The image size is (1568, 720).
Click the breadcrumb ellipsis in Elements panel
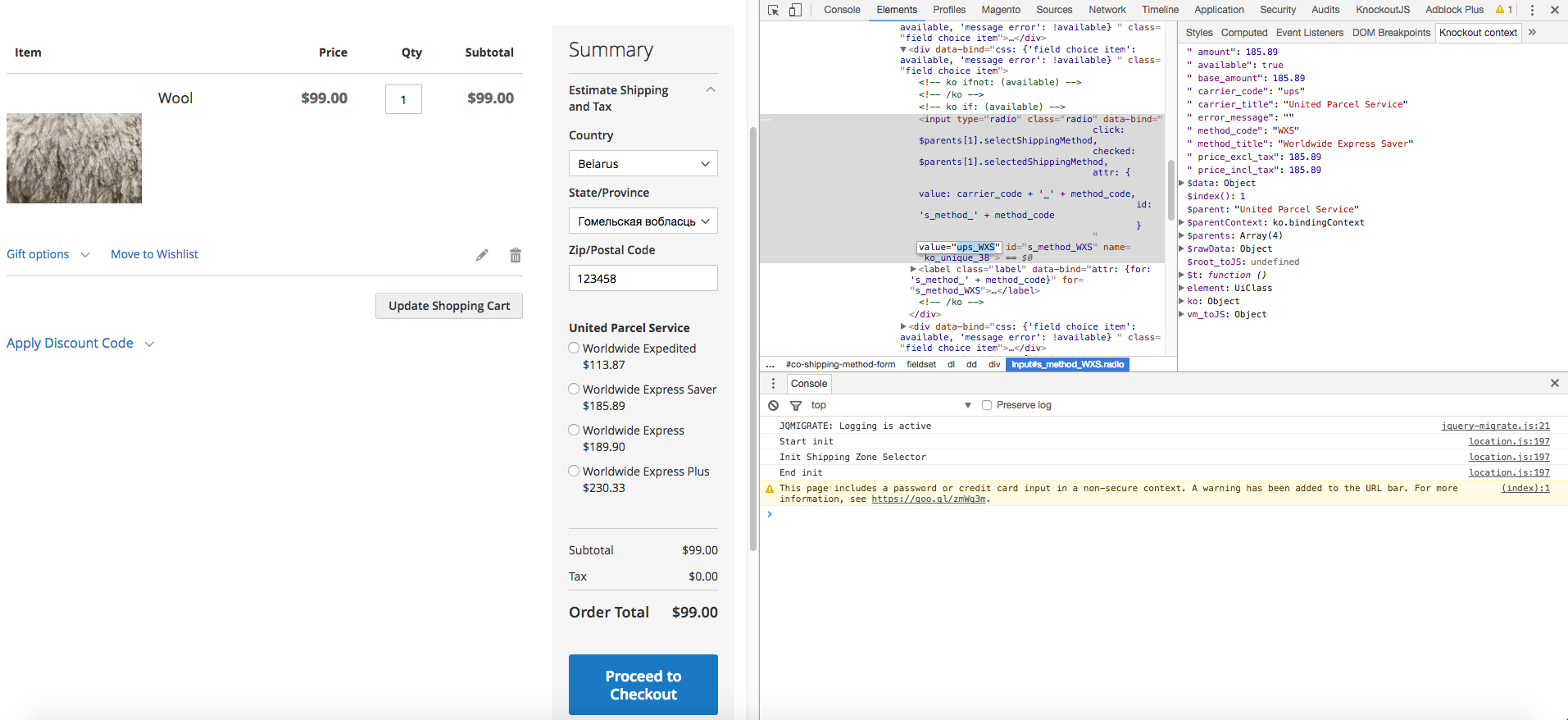pyautogui.click(x=770, y=365)
